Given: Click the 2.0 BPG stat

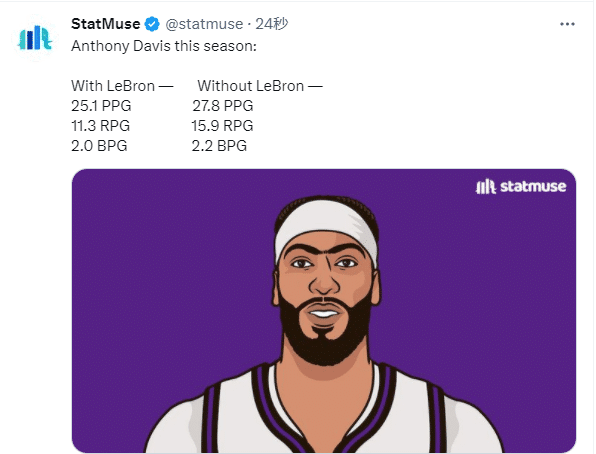Looking at the screenshot, I should [99, 146].
